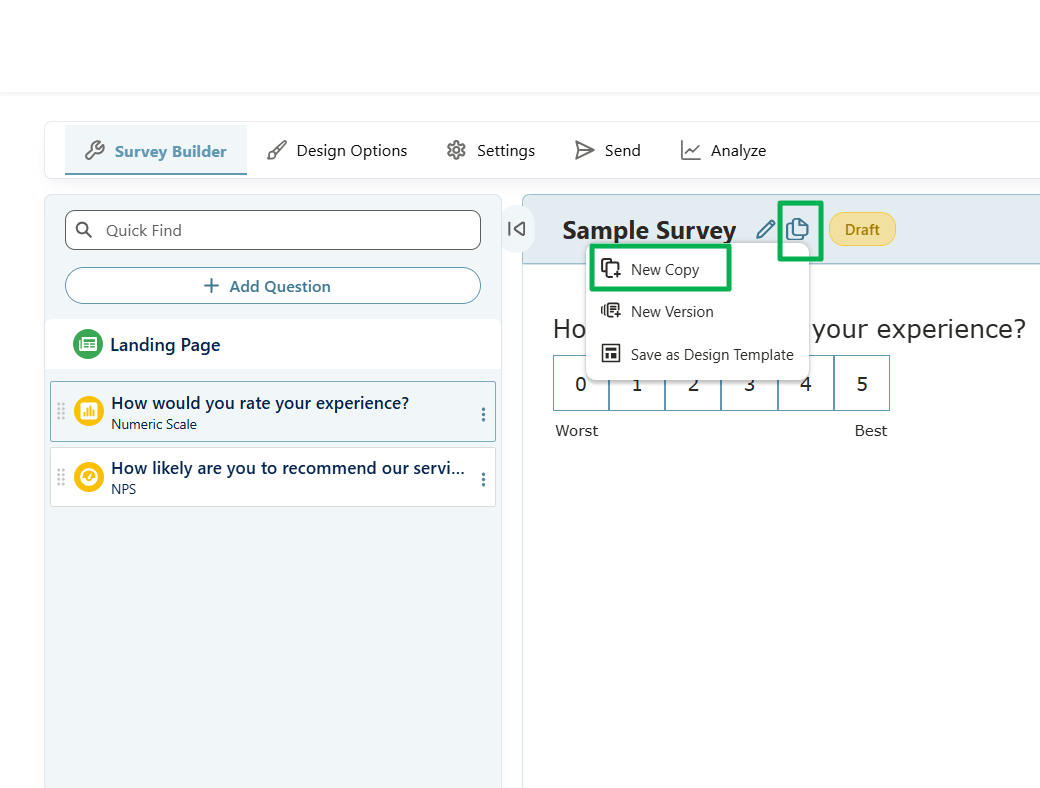Click the Sample Survey title

point(649,230)
